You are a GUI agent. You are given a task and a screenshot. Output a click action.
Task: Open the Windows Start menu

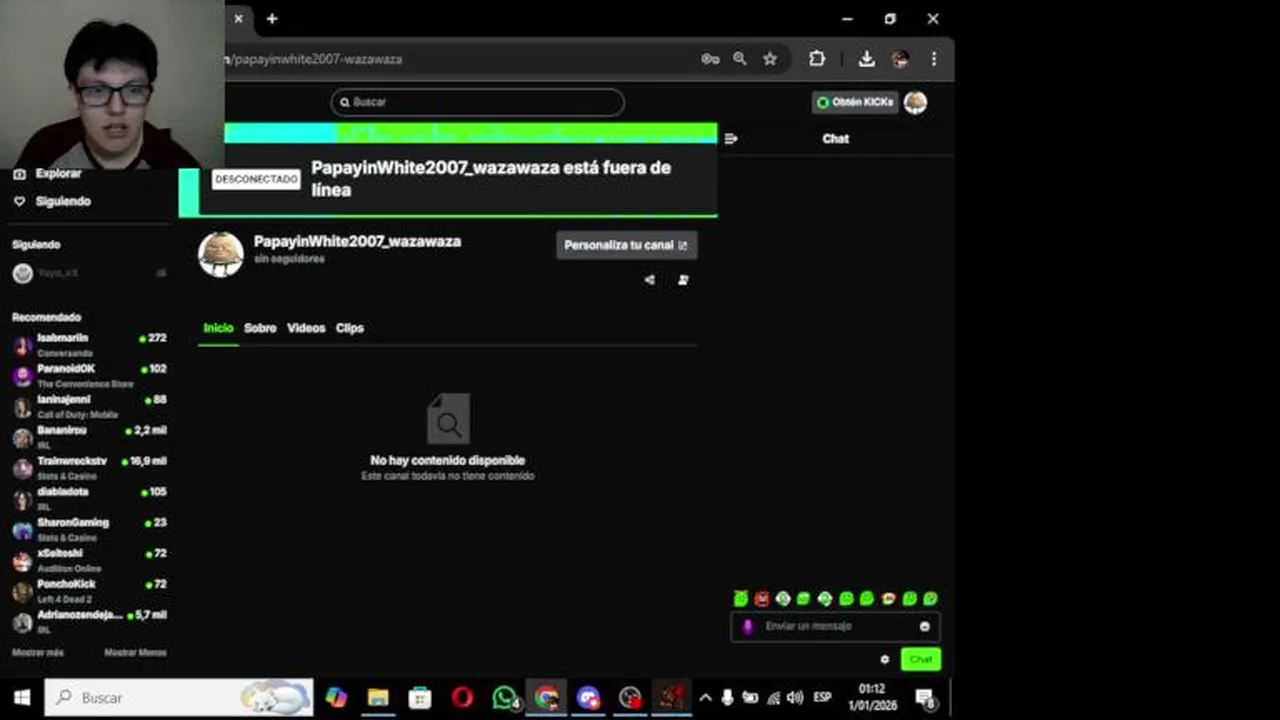[21, 697]
